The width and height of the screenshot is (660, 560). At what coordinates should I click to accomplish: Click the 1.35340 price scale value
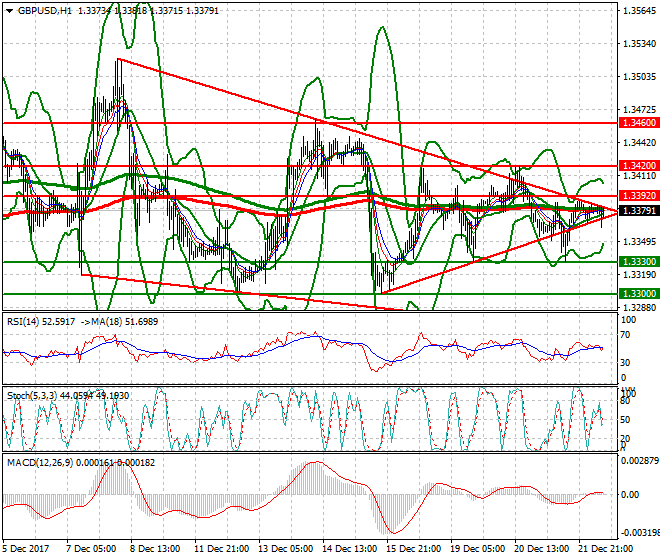click(x=639, y=44)
